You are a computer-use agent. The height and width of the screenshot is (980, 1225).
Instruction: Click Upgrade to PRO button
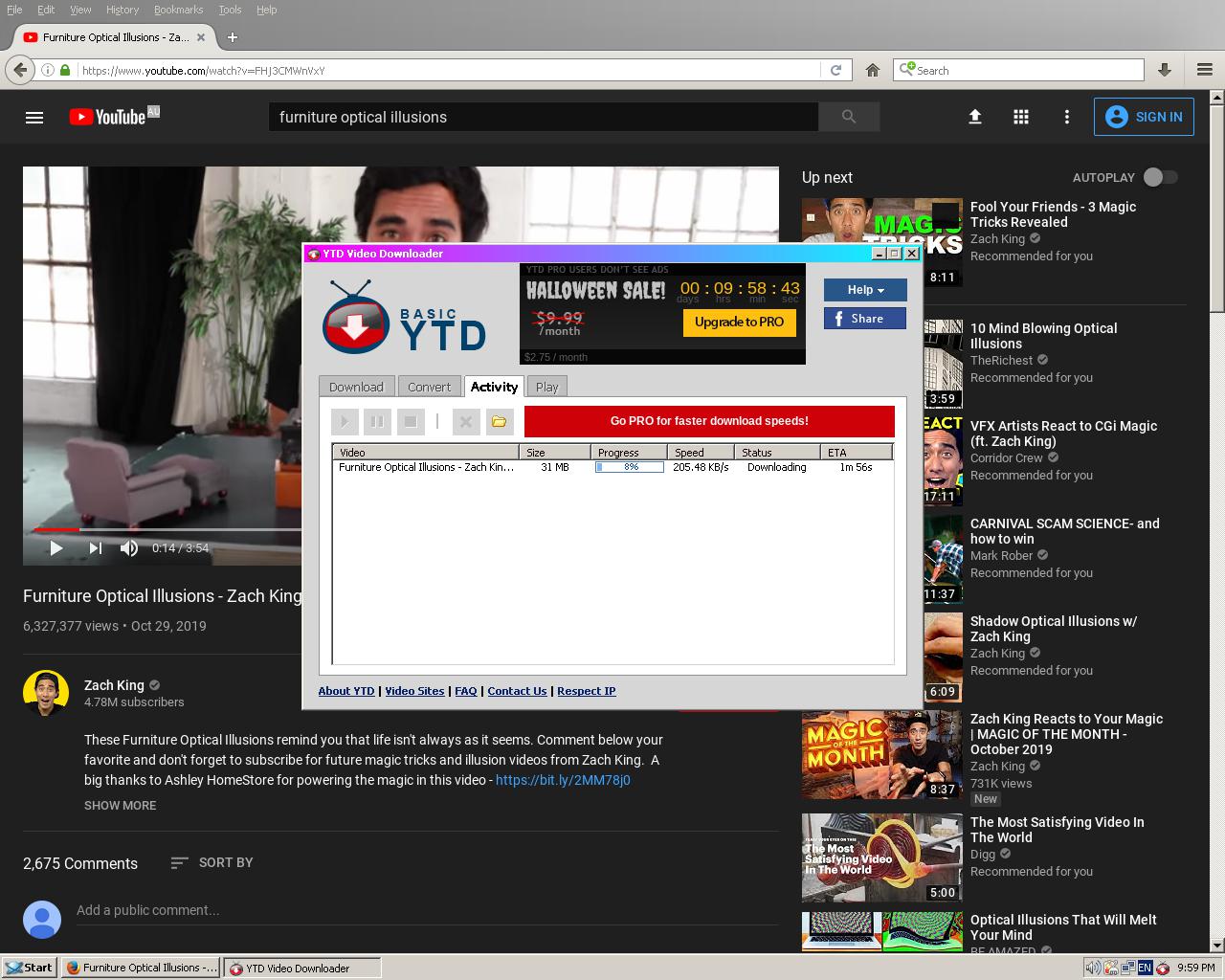click(x=739, y=323)
